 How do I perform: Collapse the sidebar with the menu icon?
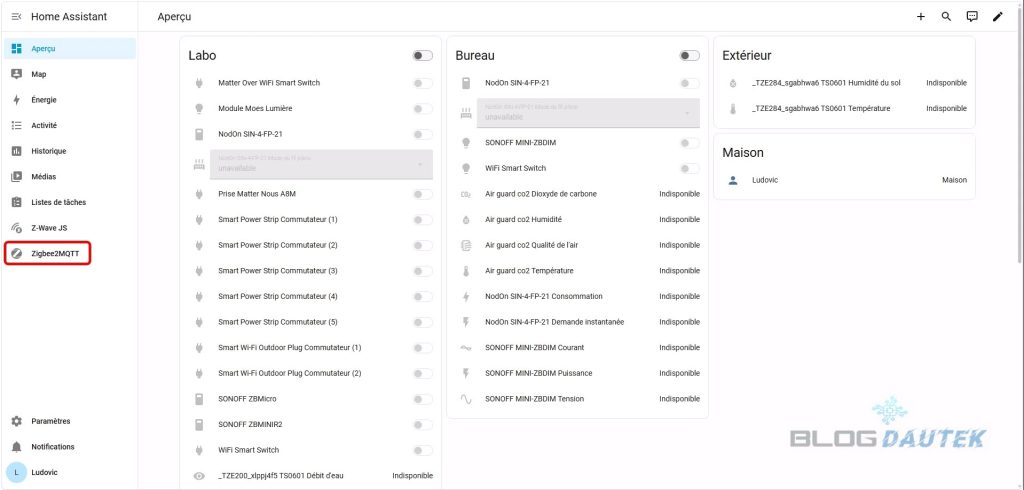[17, 17]
